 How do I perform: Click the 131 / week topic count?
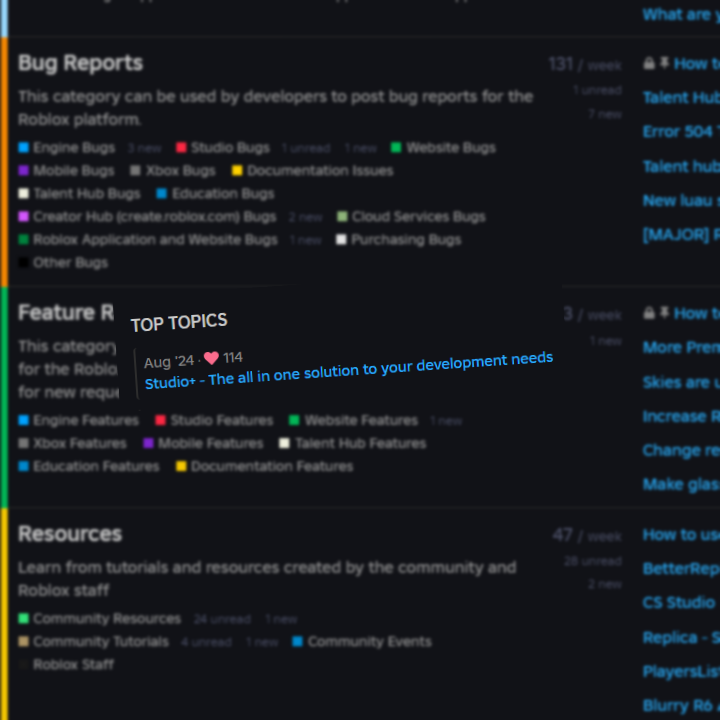(x=585, y=65)
